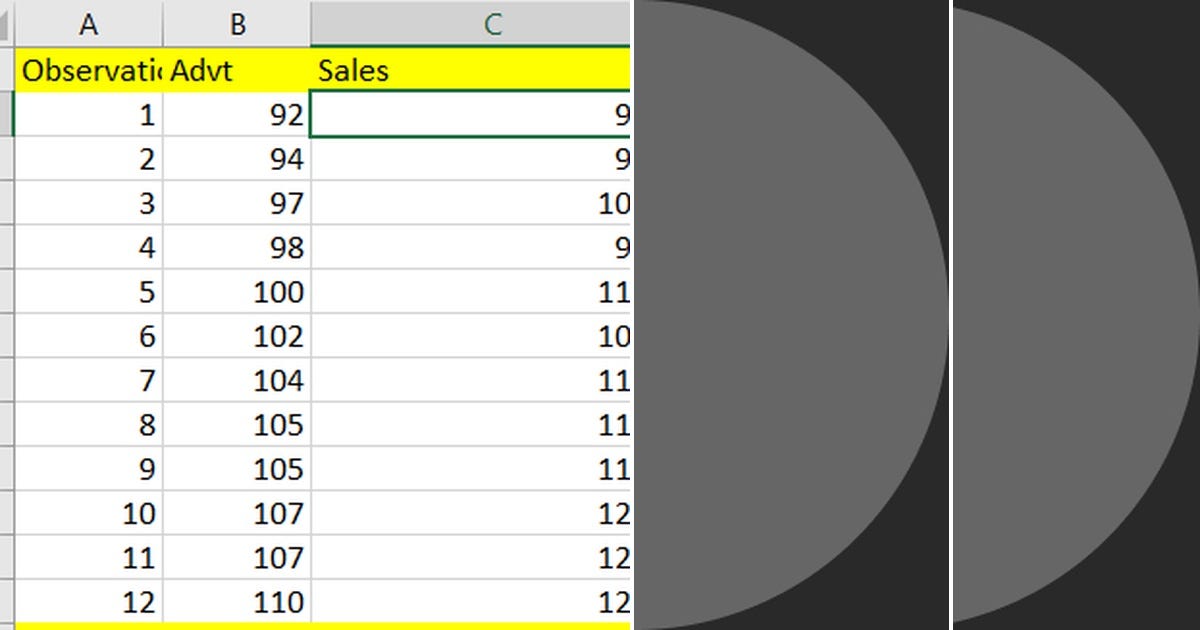Image resolution: width=1200 pixels, height=630 pixels.
Task: Select column A header
Action: pyautogui.click(x=88, y=24)
